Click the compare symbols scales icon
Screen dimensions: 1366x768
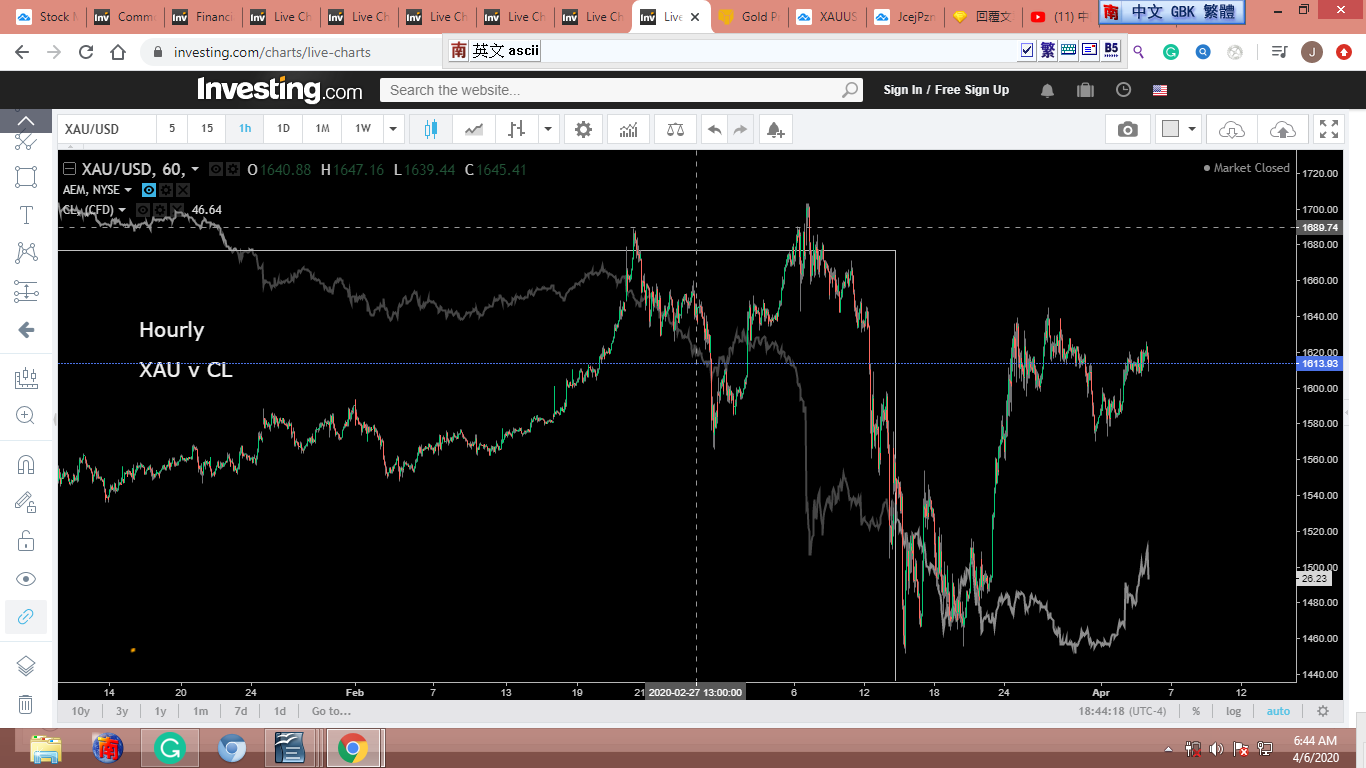tap(676, 129)
